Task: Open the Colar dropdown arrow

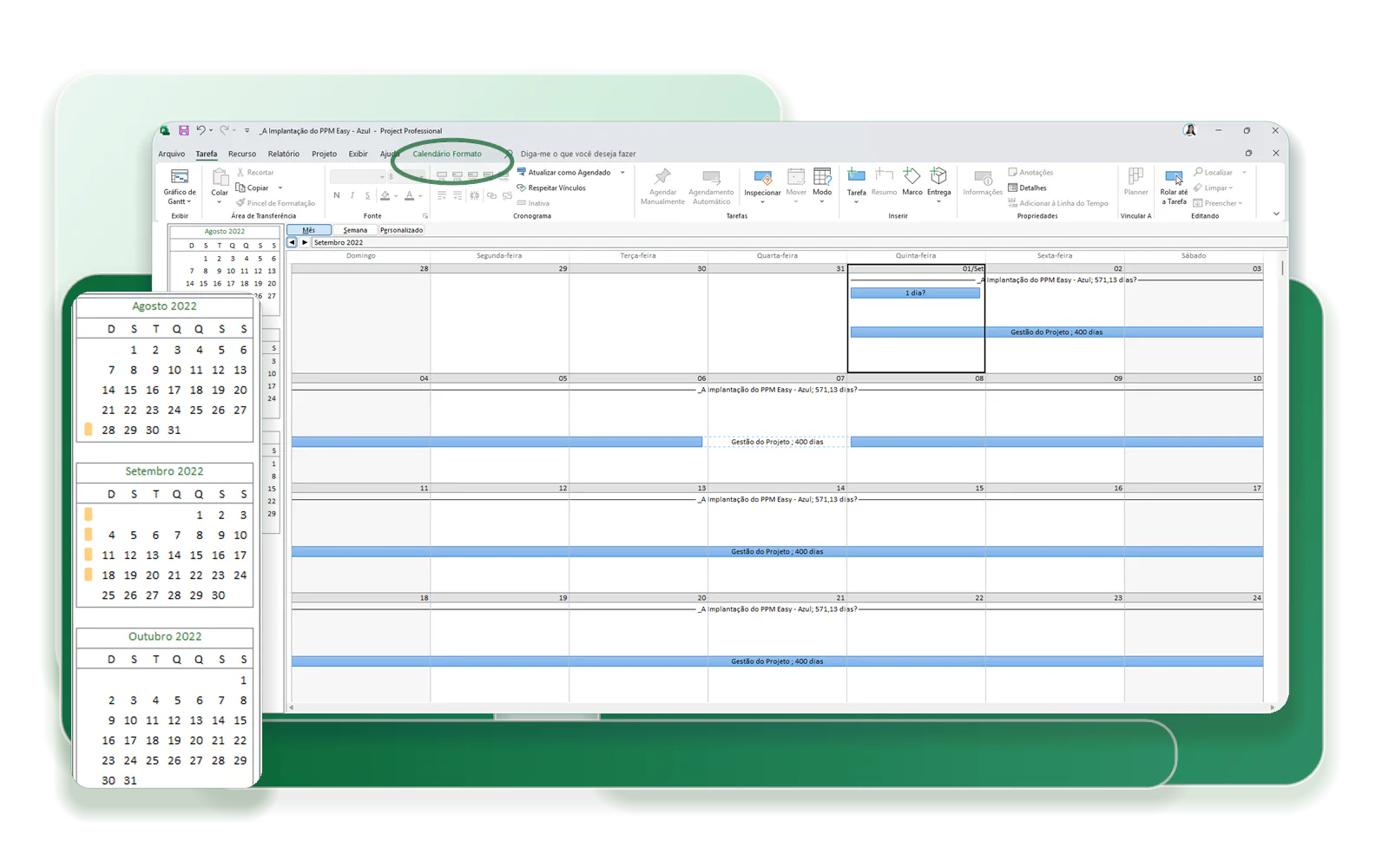Action: pos(220,202)
